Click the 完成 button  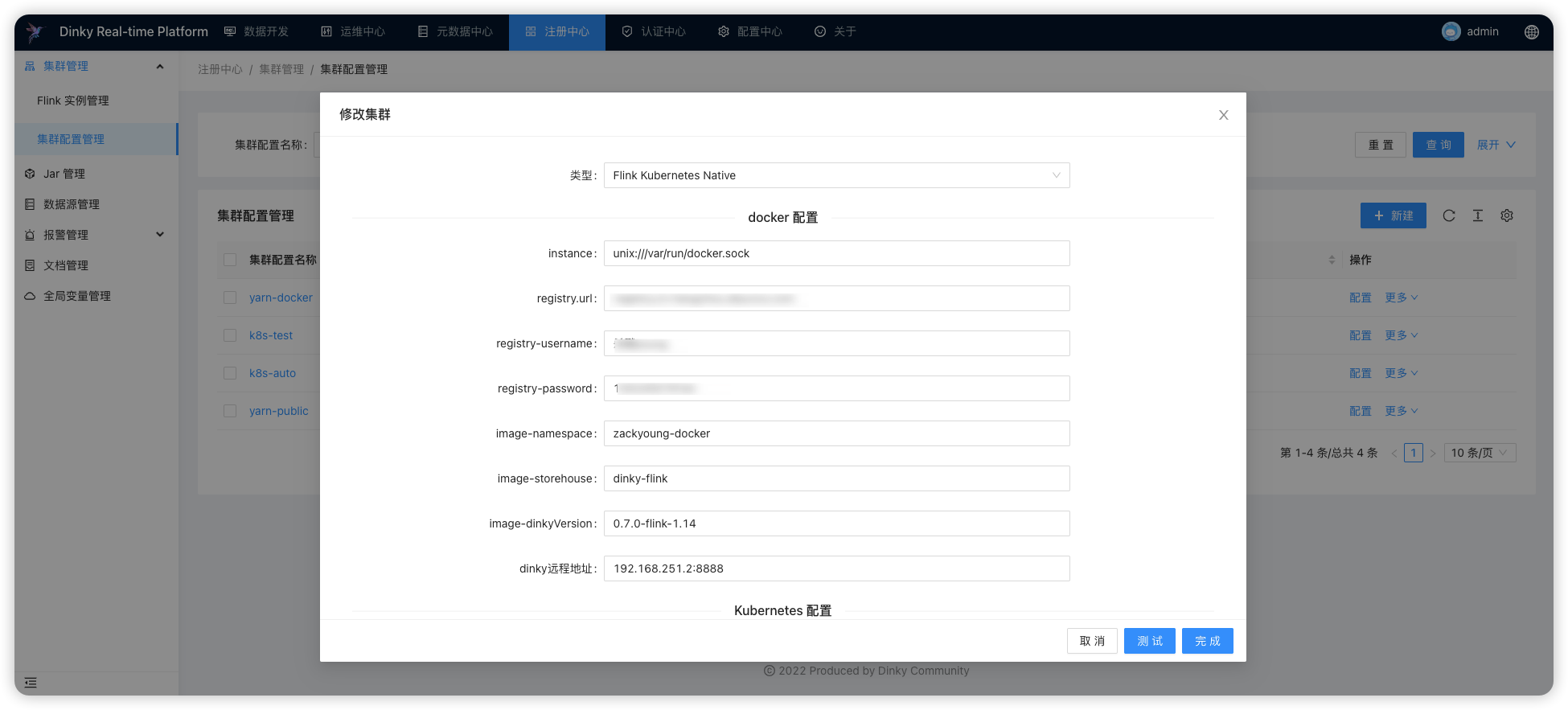pyautogui.click(x=1208, y=641)
